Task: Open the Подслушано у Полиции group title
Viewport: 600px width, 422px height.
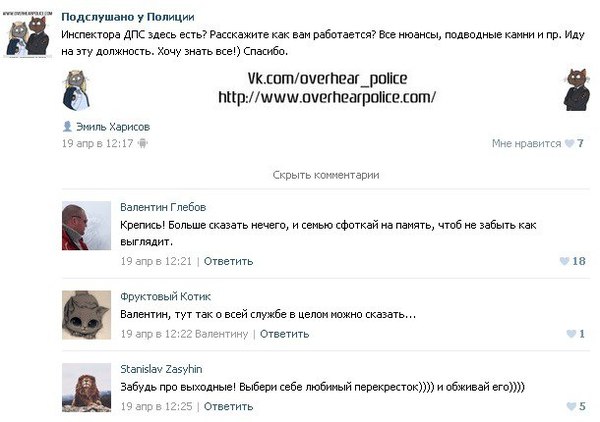Action: pos(128,17)
